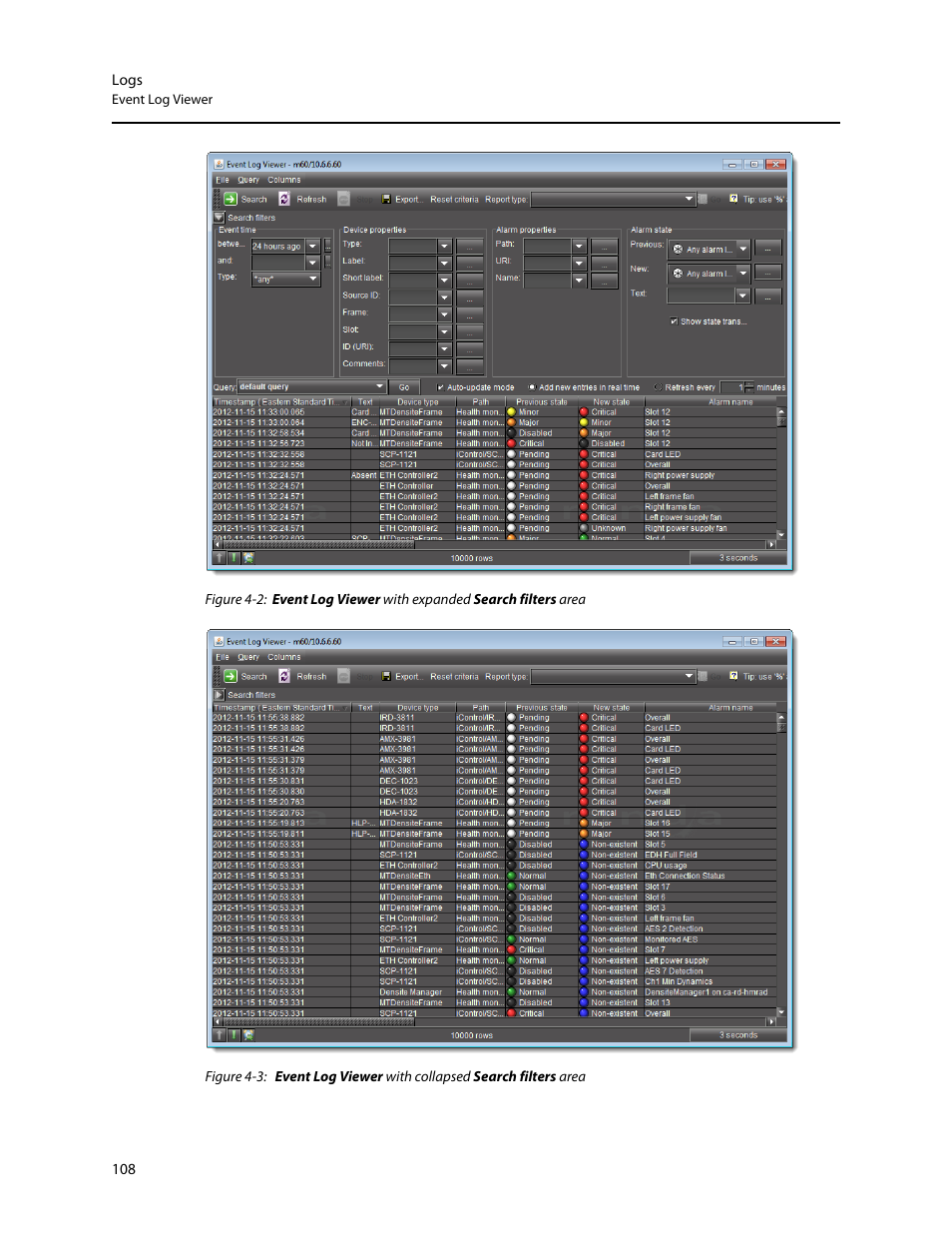Collapse Search filters in upper window
Screen dimensions: 952x1233
coord(220,217)
